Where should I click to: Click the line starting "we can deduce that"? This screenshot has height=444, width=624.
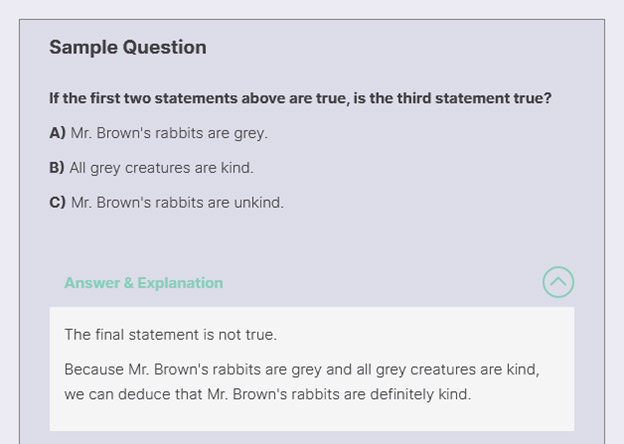coord(267,394)
